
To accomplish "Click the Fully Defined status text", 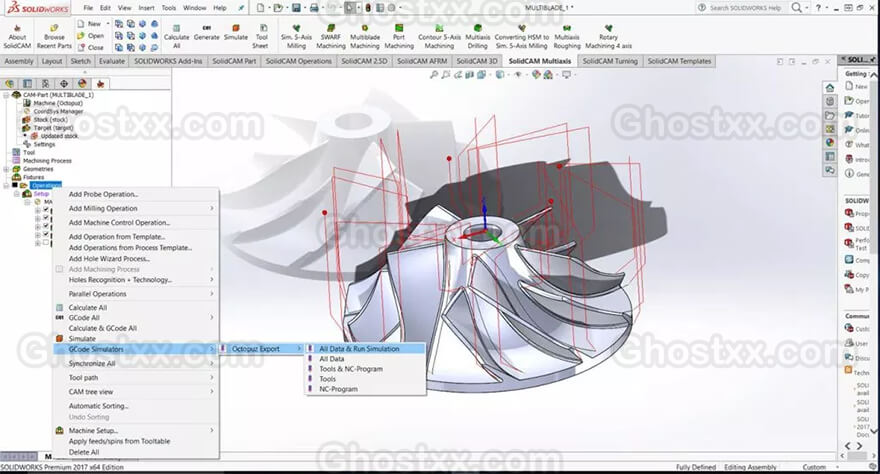I will pyautogui.click(x=695, y=467).
